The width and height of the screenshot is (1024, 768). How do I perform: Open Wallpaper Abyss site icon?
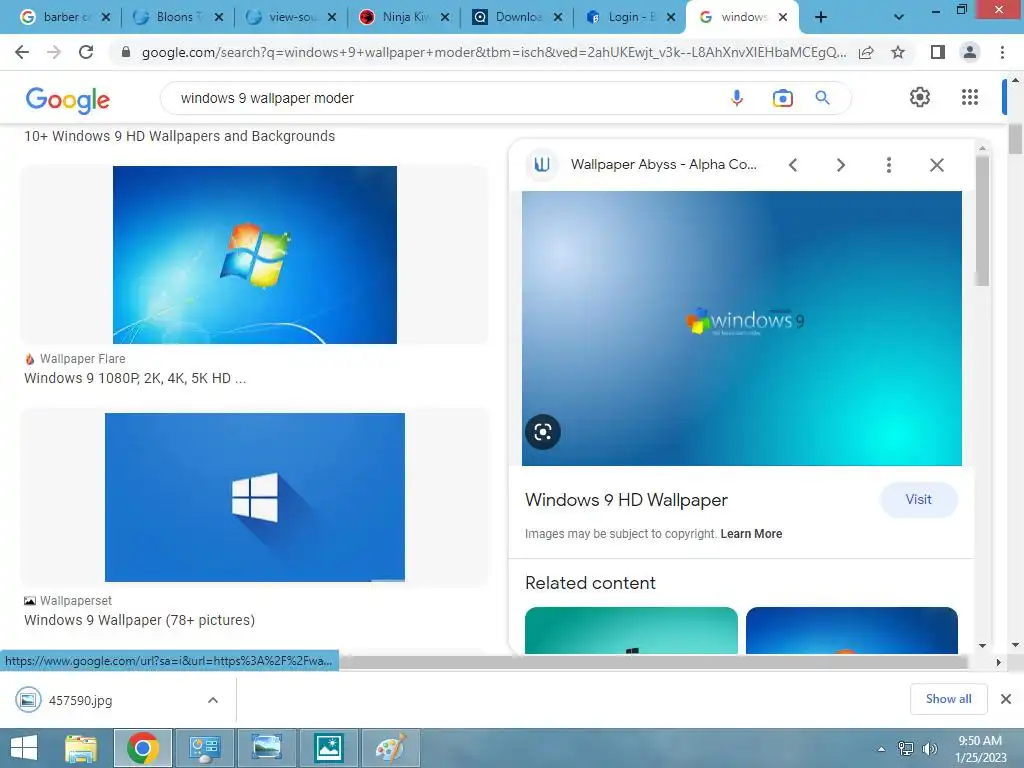click(x=542, y=165)
